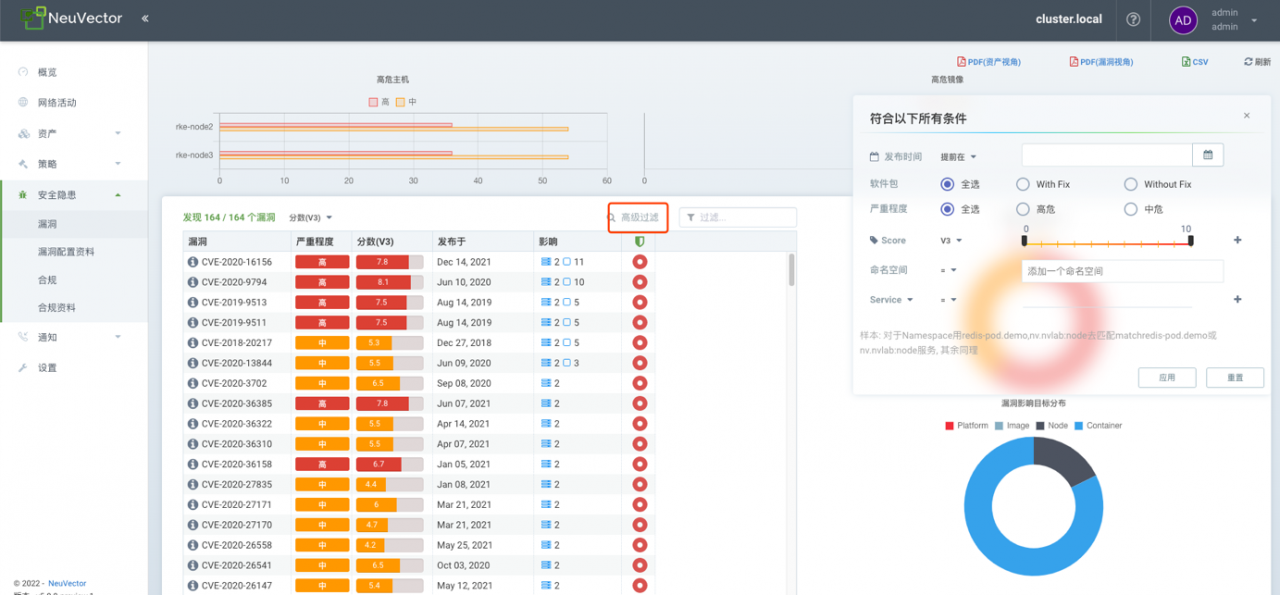The width and height of the screenshot is (1280, 595).
Task: Click the calendar icon beside the date field
Action: click(1208, 155)
